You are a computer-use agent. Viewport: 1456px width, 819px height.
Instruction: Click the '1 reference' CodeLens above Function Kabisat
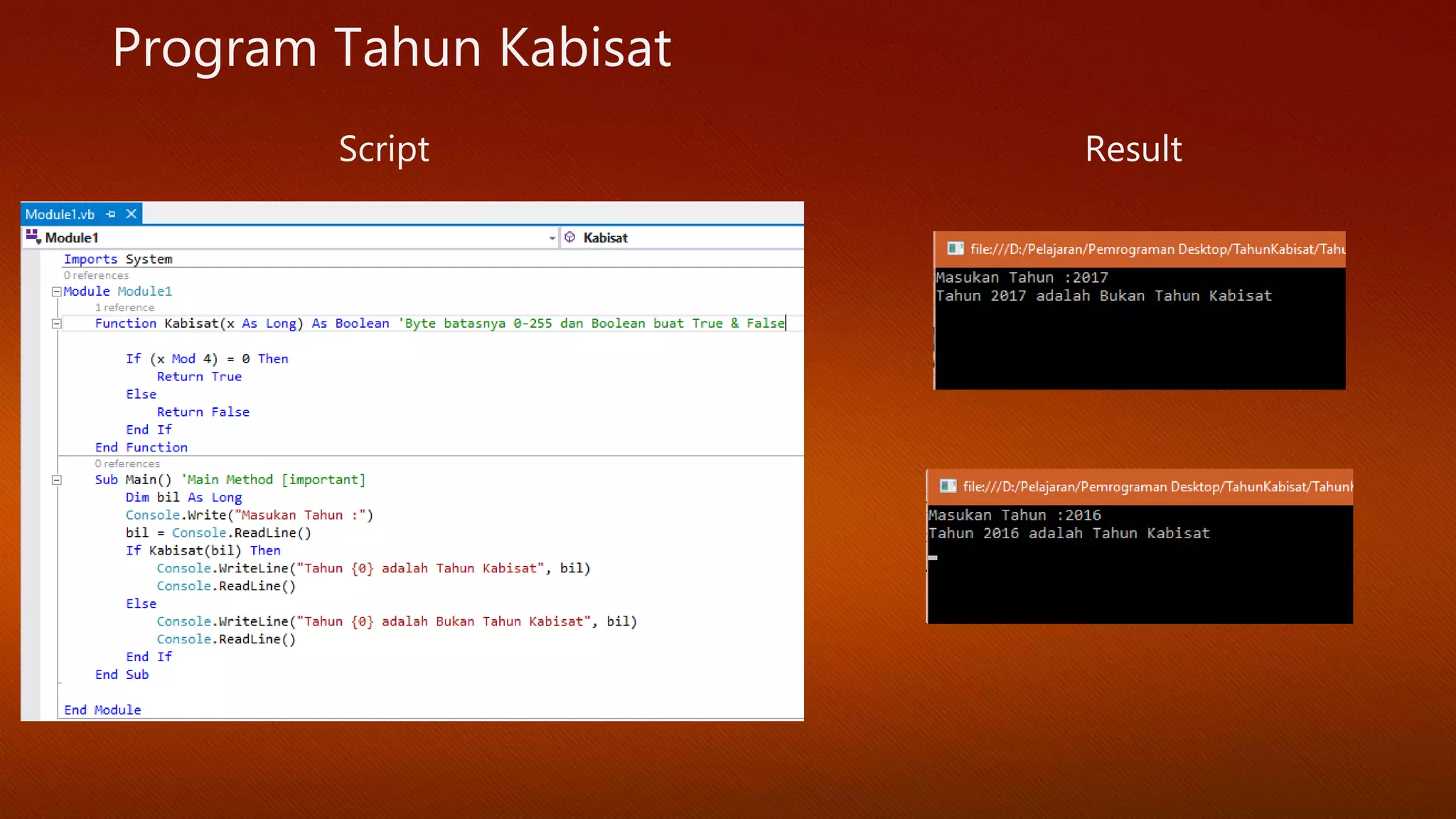point(124,307)
